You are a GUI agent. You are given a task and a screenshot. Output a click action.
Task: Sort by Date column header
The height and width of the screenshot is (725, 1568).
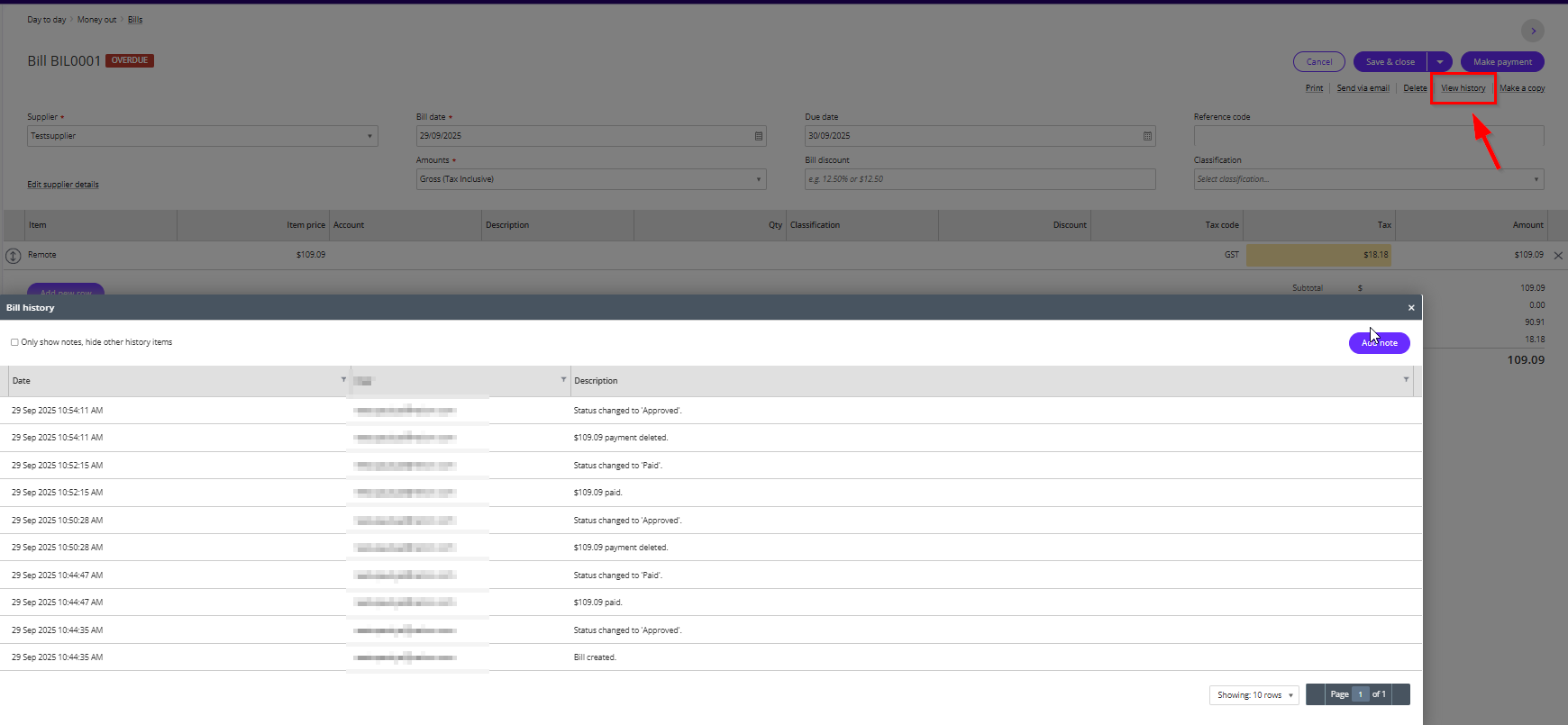point(22,381)
